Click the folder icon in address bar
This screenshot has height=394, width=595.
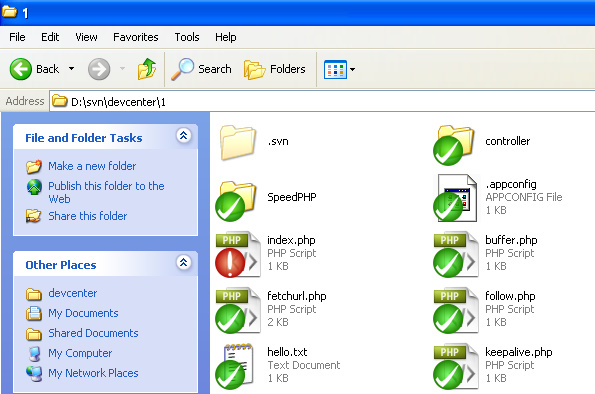[x=60, y=101]
